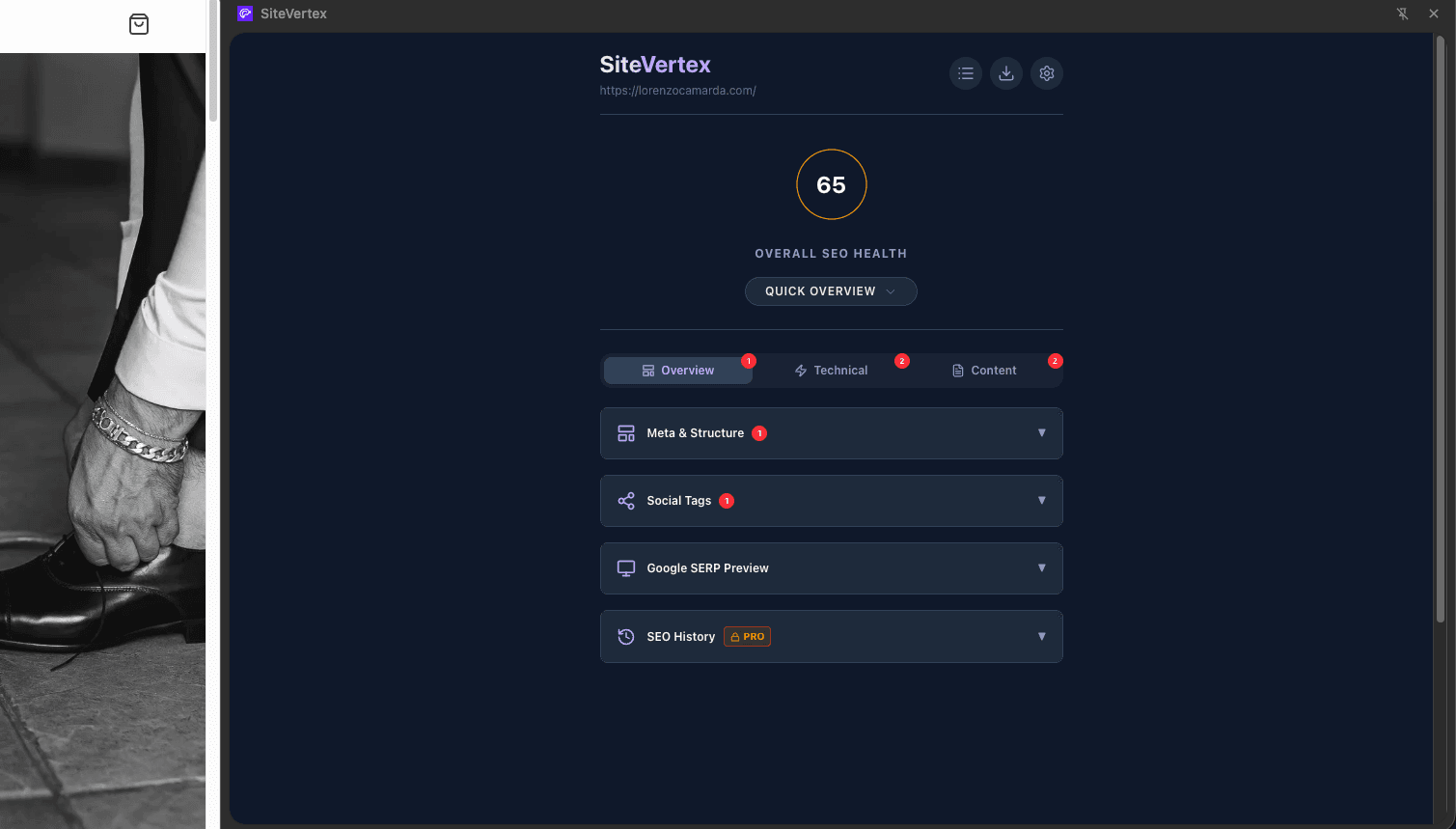Click the Google SERP Preview label
The width and height of the screenshot is (1456, 829).
(707, 568)
